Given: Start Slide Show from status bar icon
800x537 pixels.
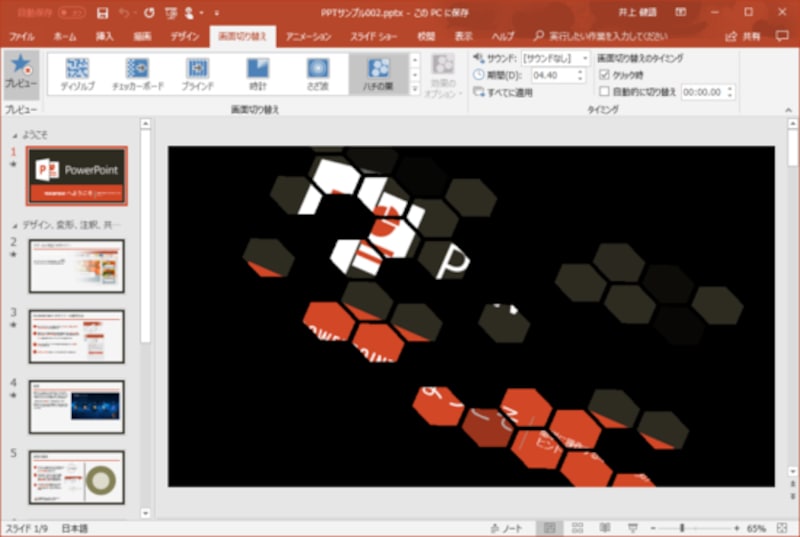Looking at the screenshot, I should point(632,528).
